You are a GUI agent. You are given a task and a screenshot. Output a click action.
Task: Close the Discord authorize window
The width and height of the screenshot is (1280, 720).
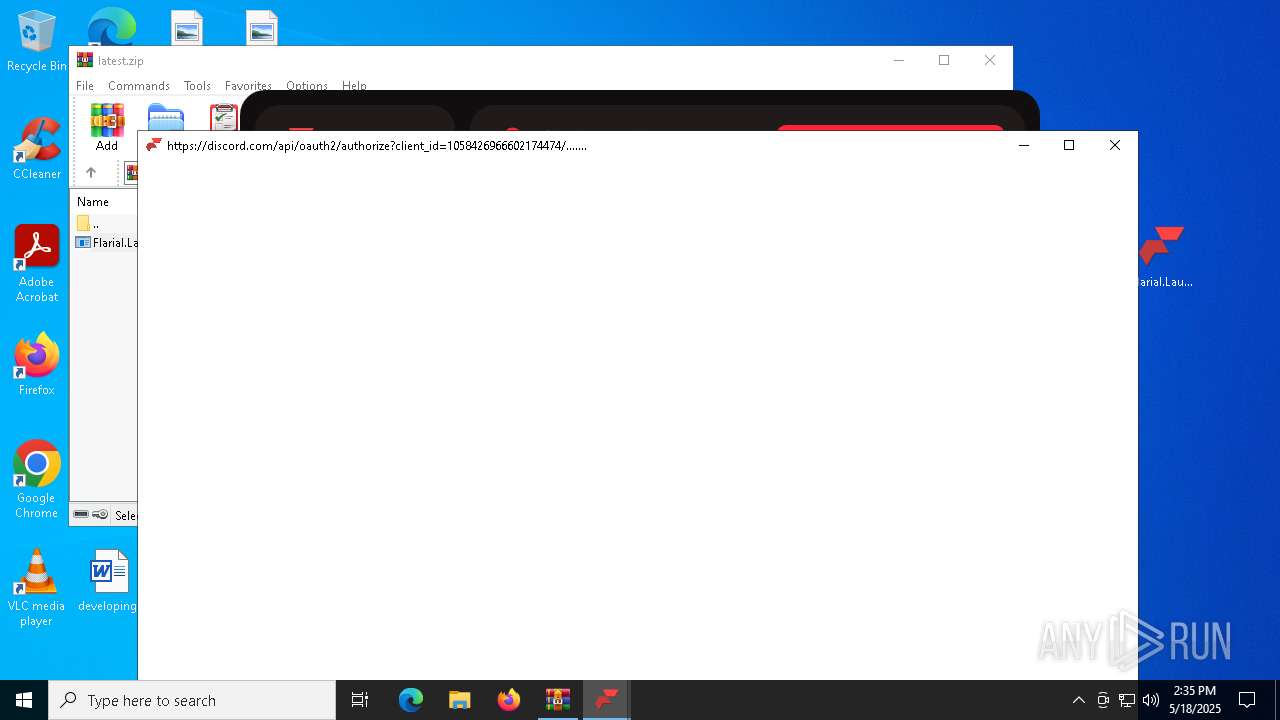1115,145
